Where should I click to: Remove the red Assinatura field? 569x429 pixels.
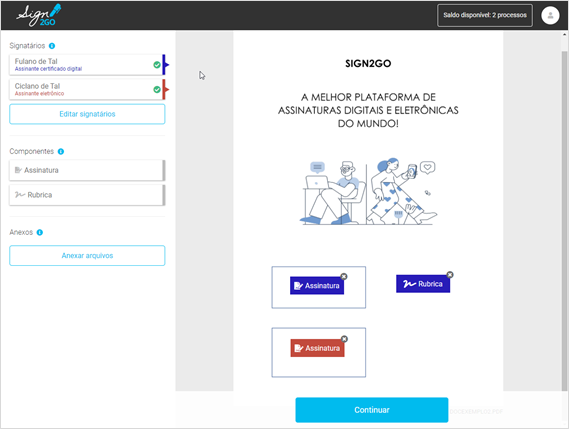(344, 339)
